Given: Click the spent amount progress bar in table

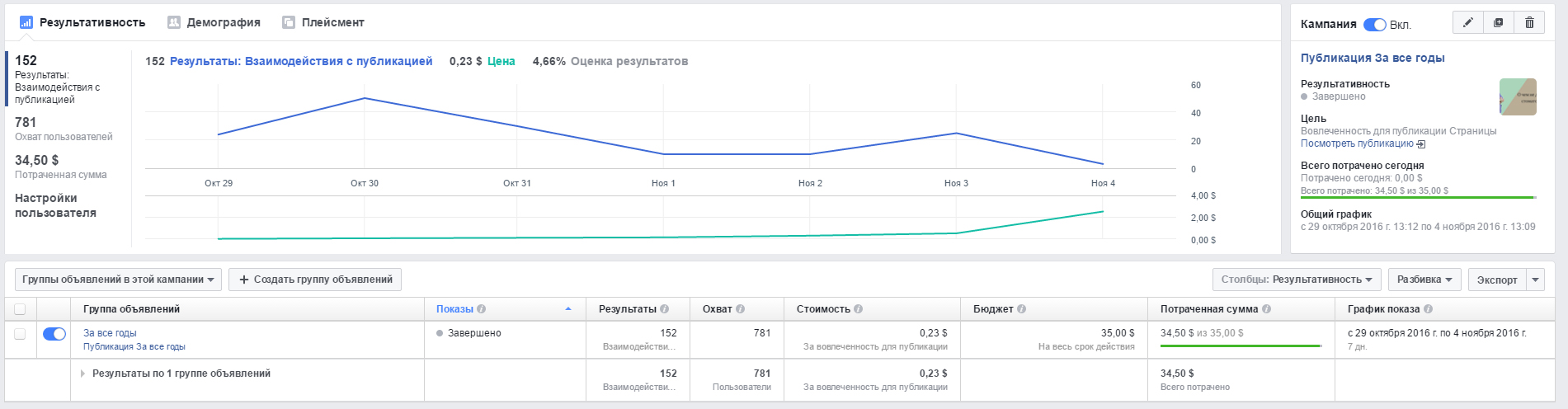Looking at the screenshot, I should click(x=1241, y=346).
